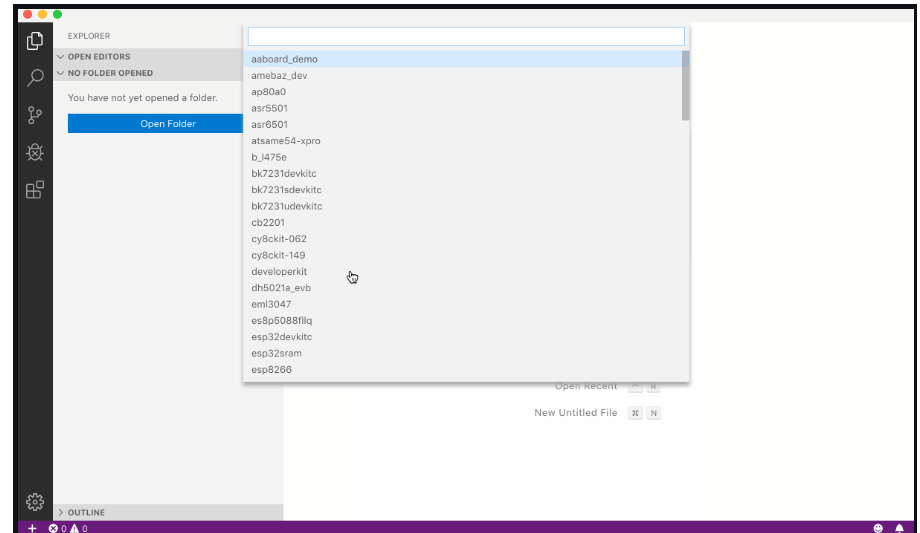Image resolution: width=920 pixels, height=533 pixels.
Task: Open the Search view icon
Action: [35, 77]
